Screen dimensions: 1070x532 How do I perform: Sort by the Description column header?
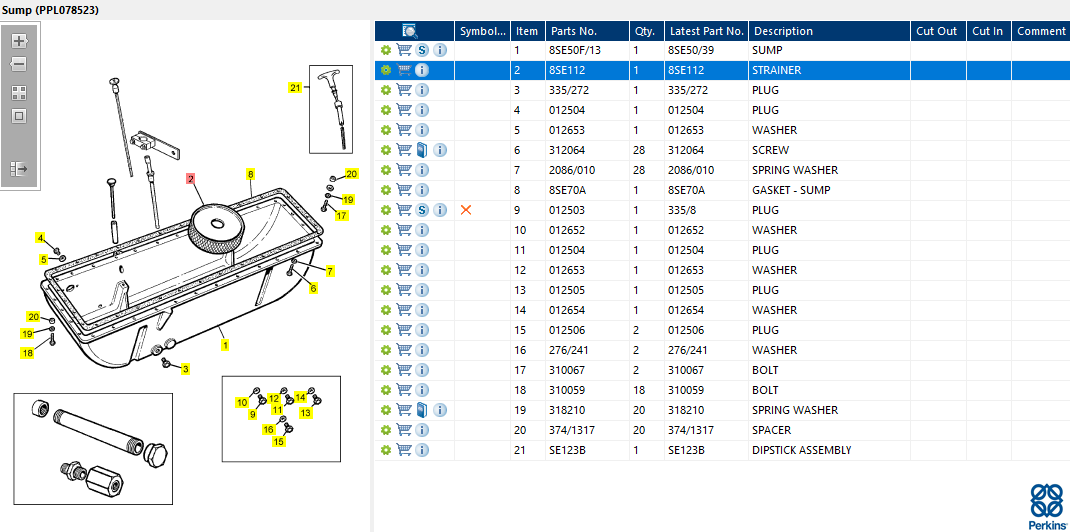pos(783,31)
